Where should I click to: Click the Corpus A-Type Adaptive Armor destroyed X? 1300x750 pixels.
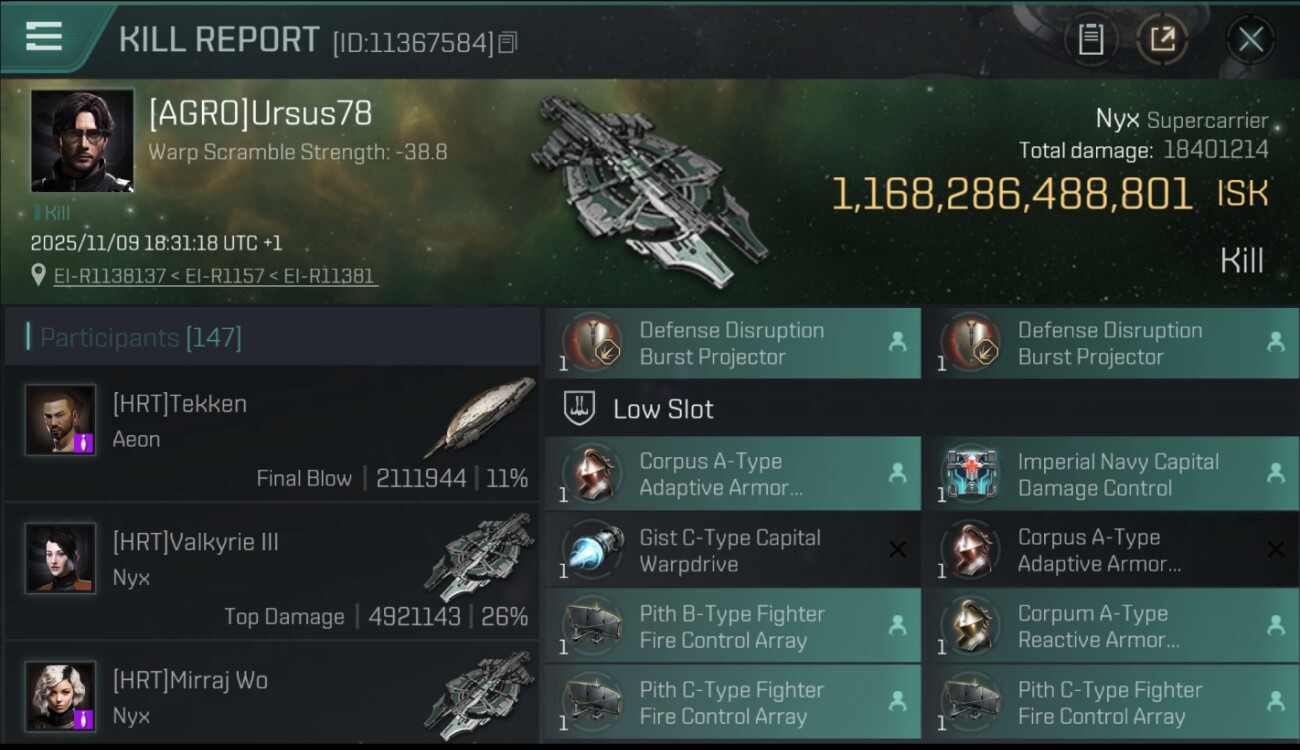pyautogui.click(x=1276, y=549)
